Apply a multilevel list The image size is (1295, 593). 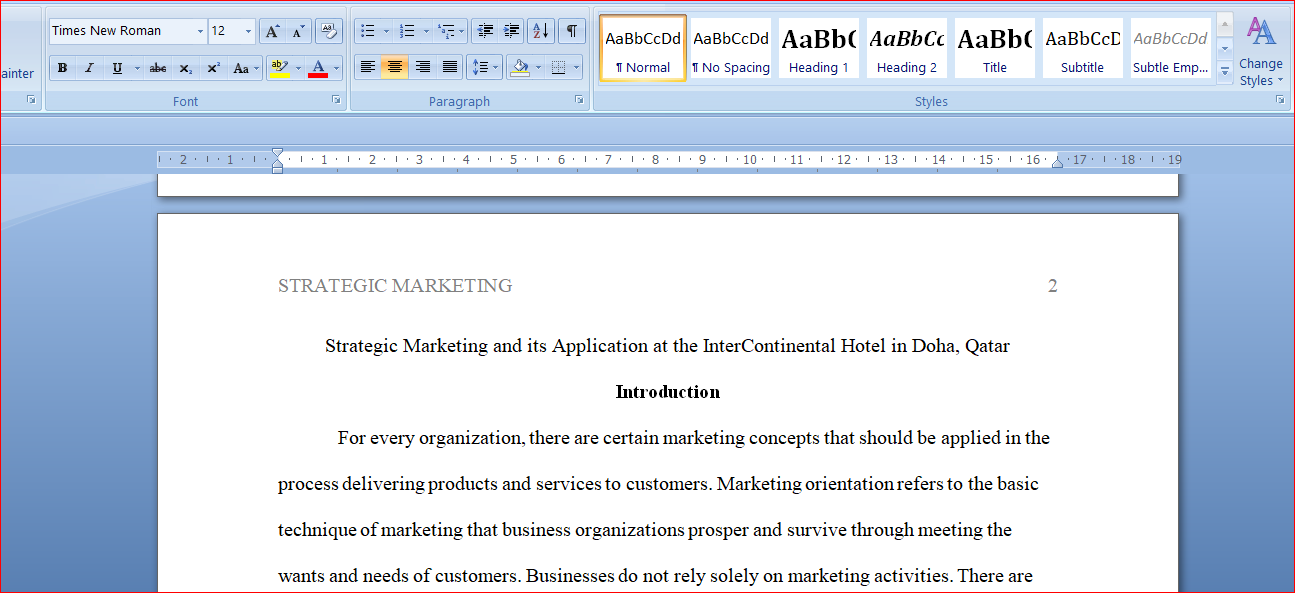click(x=451, y=31)
